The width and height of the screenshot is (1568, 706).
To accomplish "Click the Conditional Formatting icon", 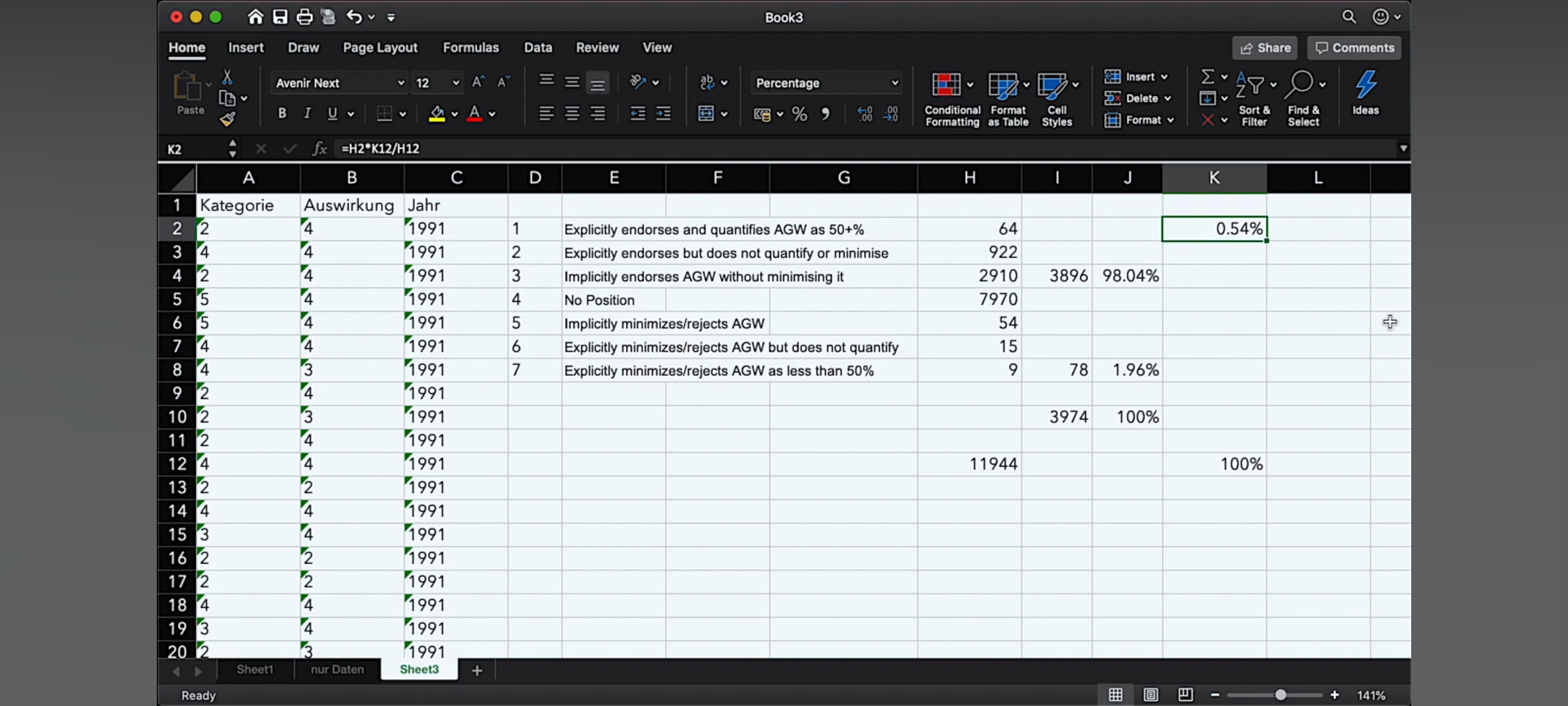I will pyautogui.click(x=946, y=85).
